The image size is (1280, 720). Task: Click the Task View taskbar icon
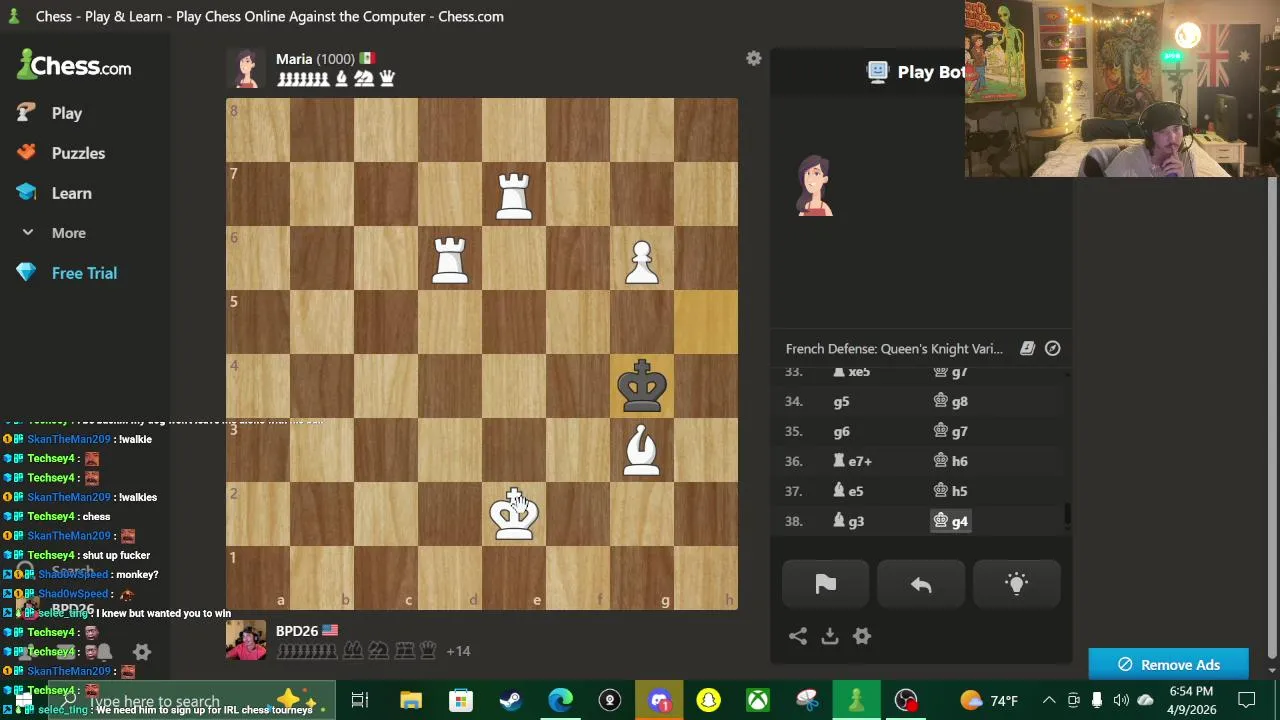pos(360,700)
